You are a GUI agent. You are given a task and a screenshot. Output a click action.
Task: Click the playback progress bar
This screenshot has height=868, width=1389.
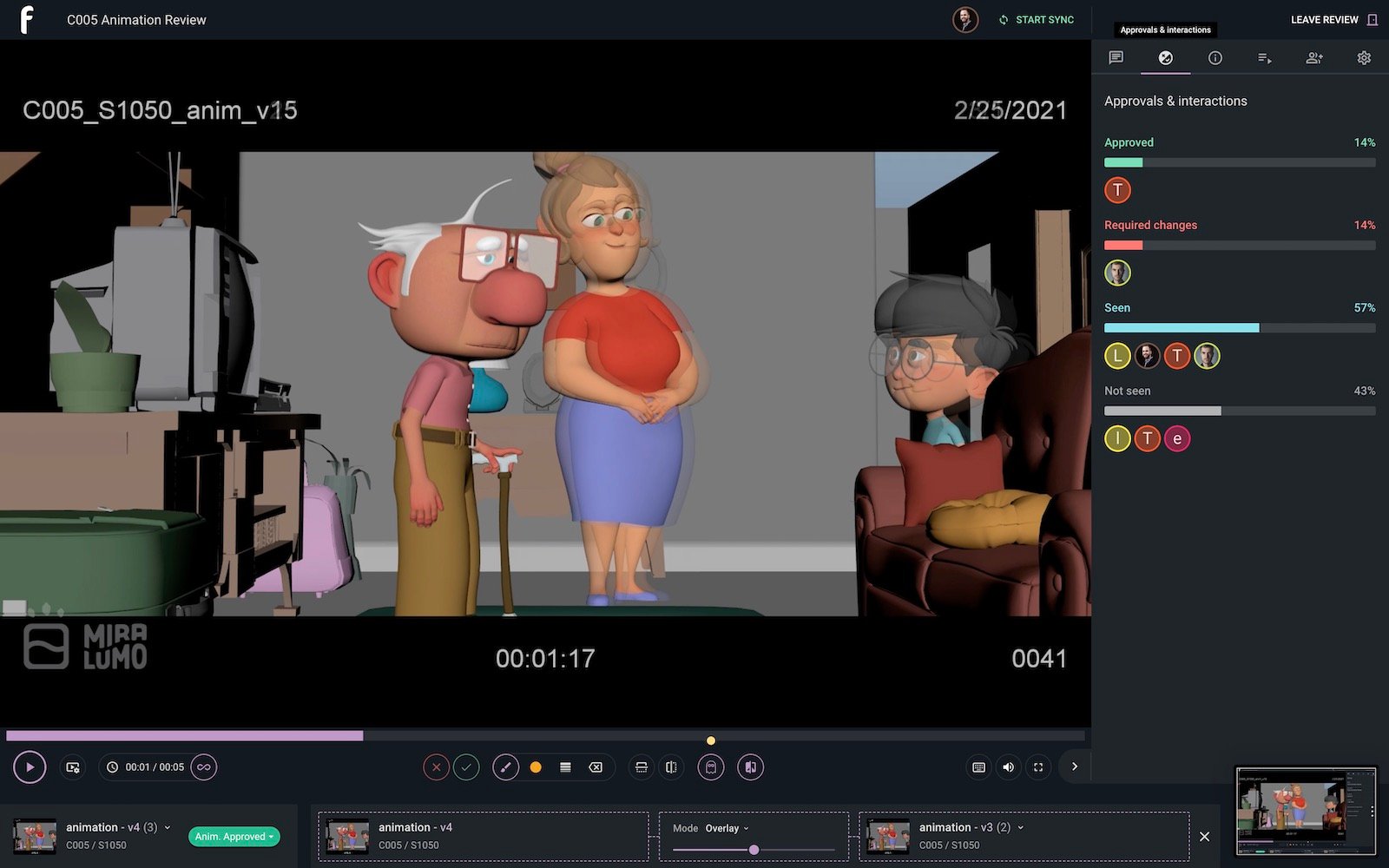[547, 735]
